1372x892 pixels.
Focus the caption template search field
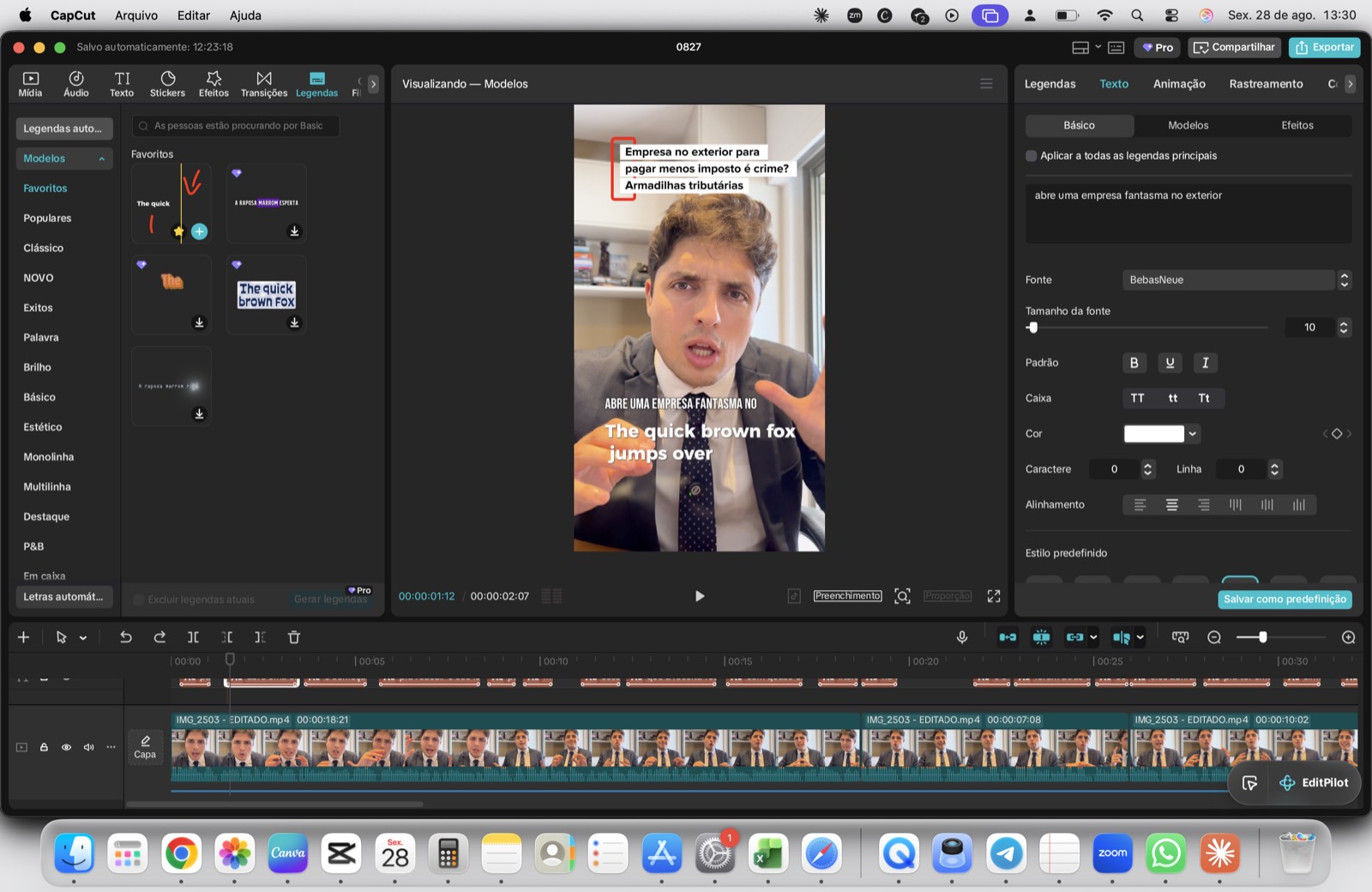pos(236,125)
